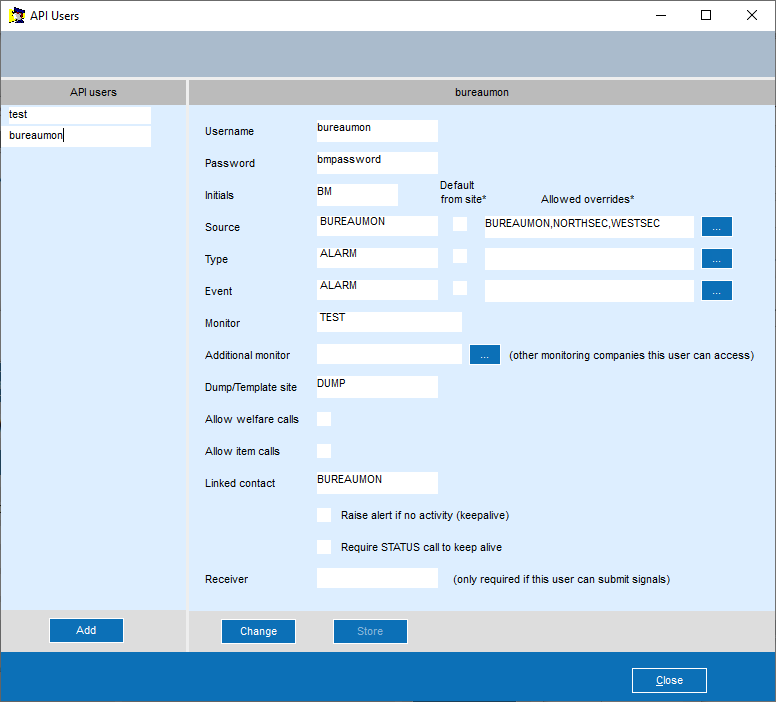Minimize the API Users window
The image size is (776, 702).
click(661, 15)
